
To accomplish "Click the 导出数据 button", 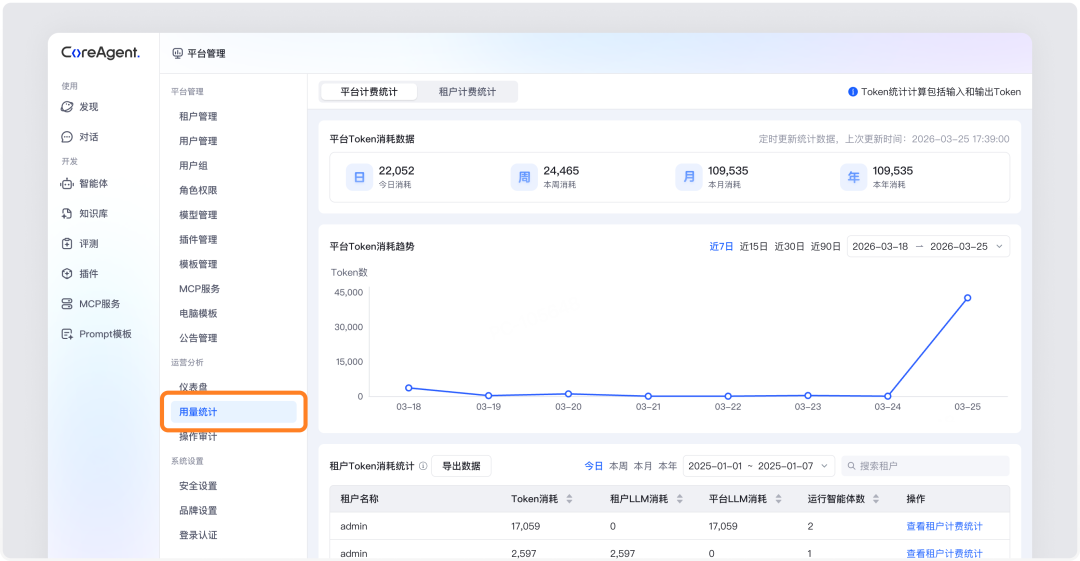I will pos(461,466).
